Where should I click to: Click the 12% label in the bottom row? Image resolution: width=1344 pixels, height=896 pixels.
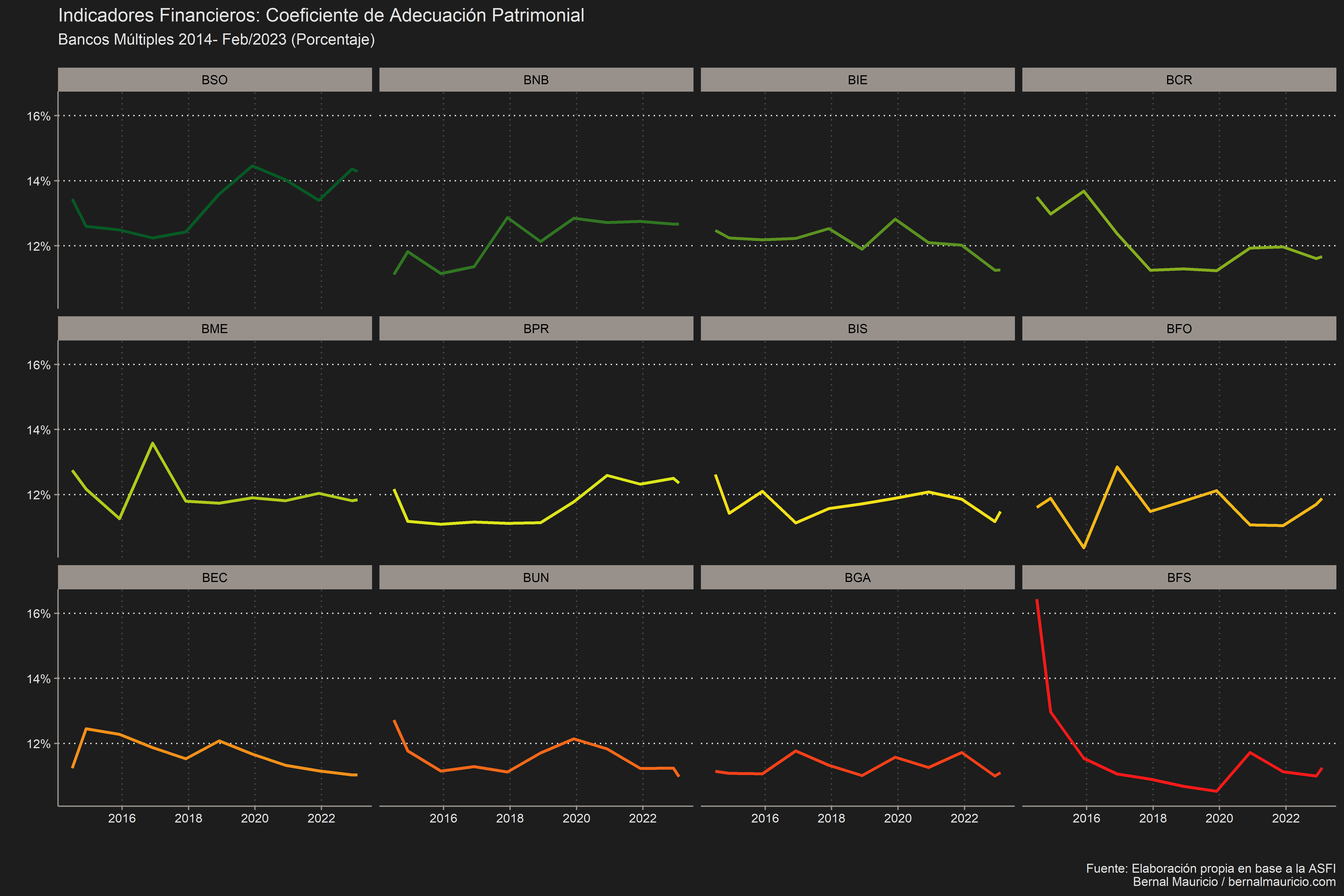click(x=39, y=744)
